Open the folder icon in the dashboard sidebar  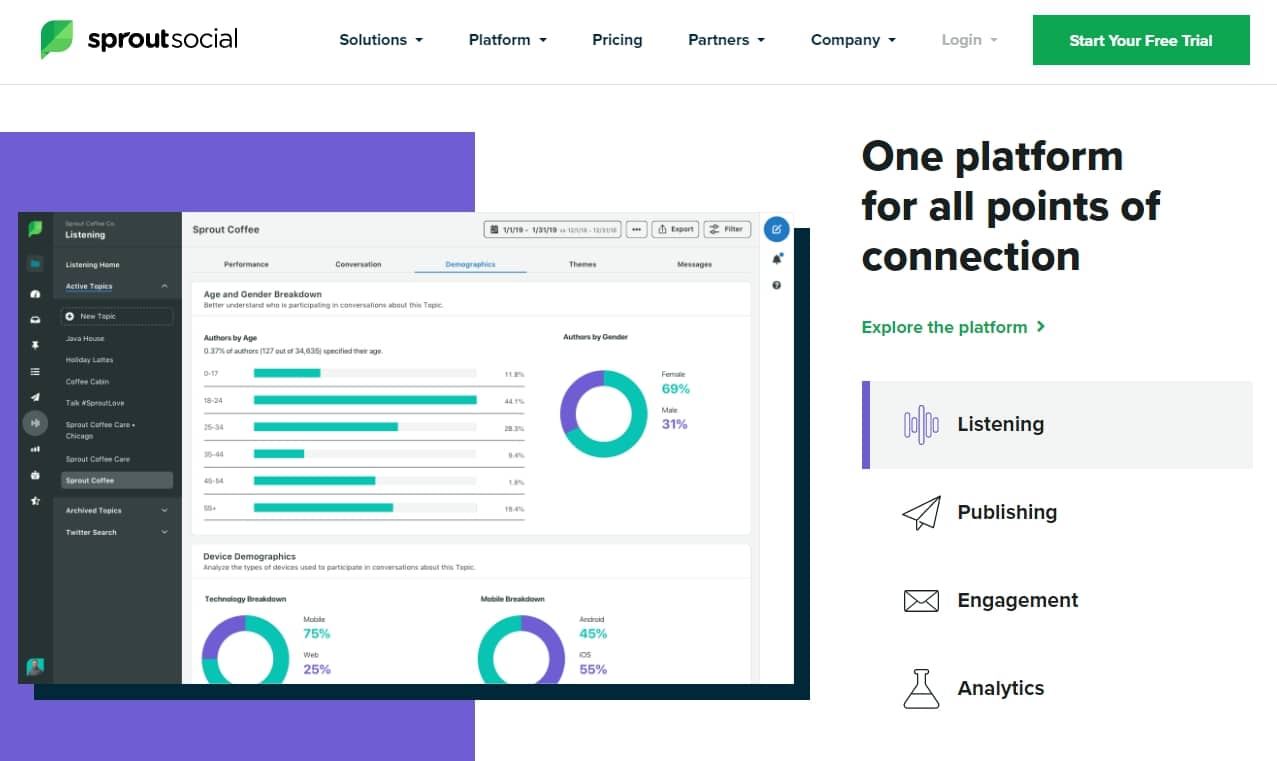pyautogui.click(x=35, y=264)
